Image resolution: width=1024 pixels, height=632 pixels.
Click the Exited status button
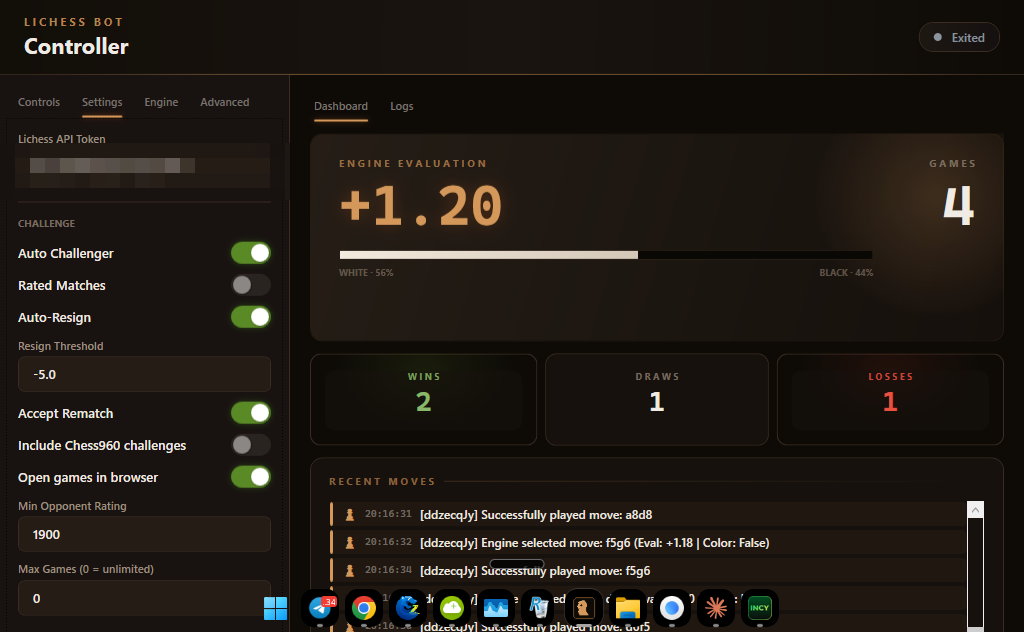coord(959,37)
